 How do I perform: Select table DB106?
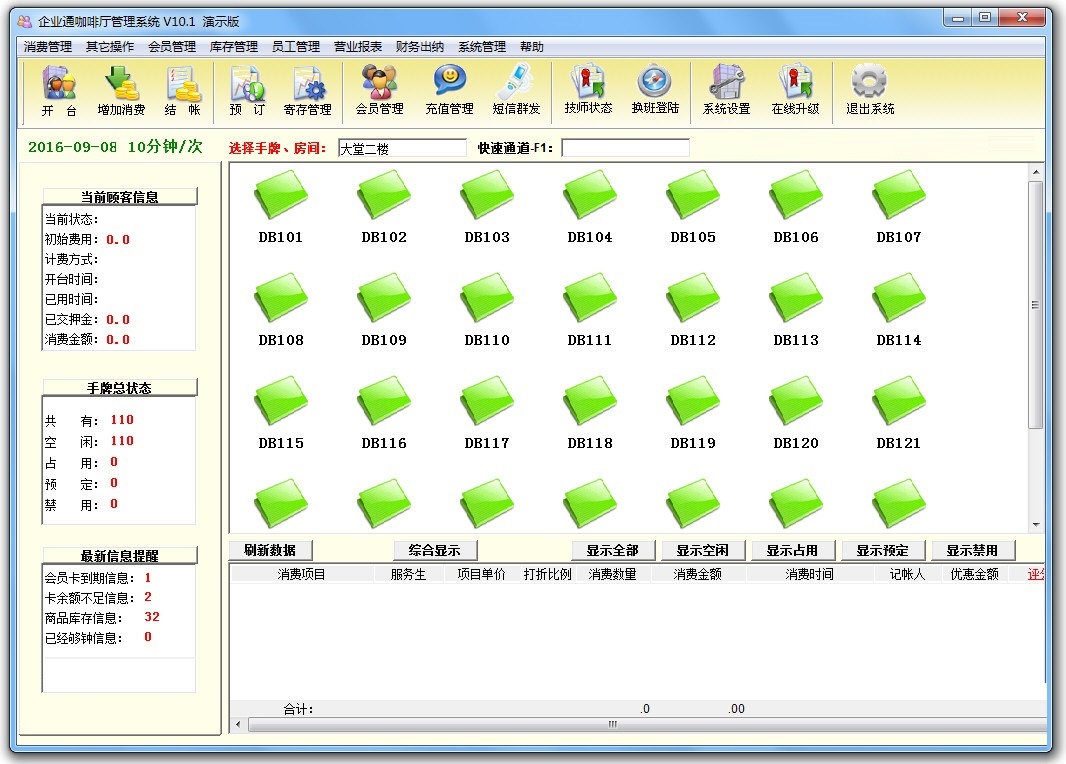(x=795, y=207)
